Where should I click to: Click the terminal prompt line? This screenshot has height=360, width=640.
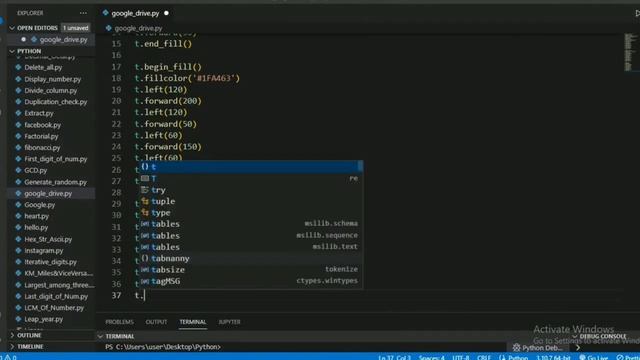[x=163, y=347]
